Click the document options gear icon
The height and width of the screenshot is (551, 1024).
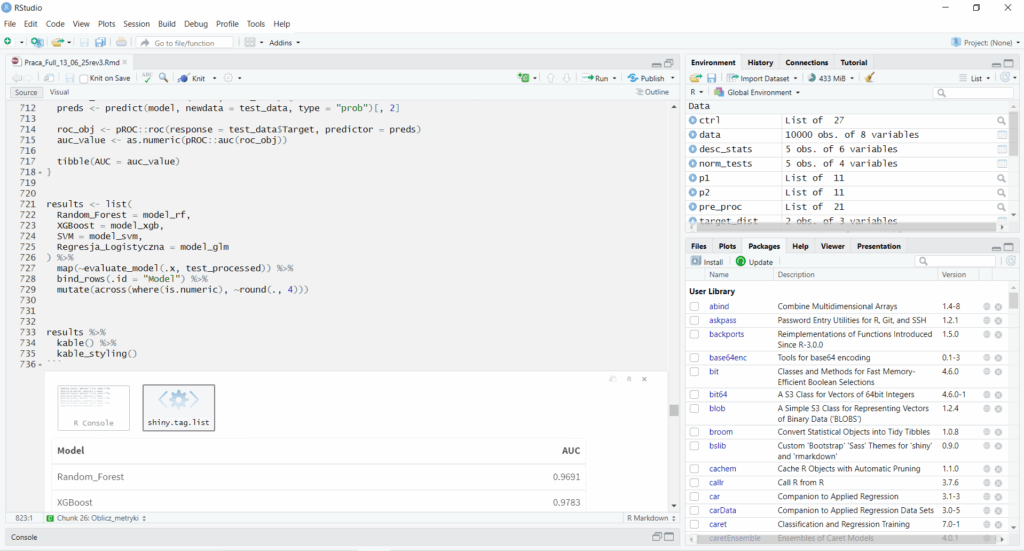tap(229, 78)
